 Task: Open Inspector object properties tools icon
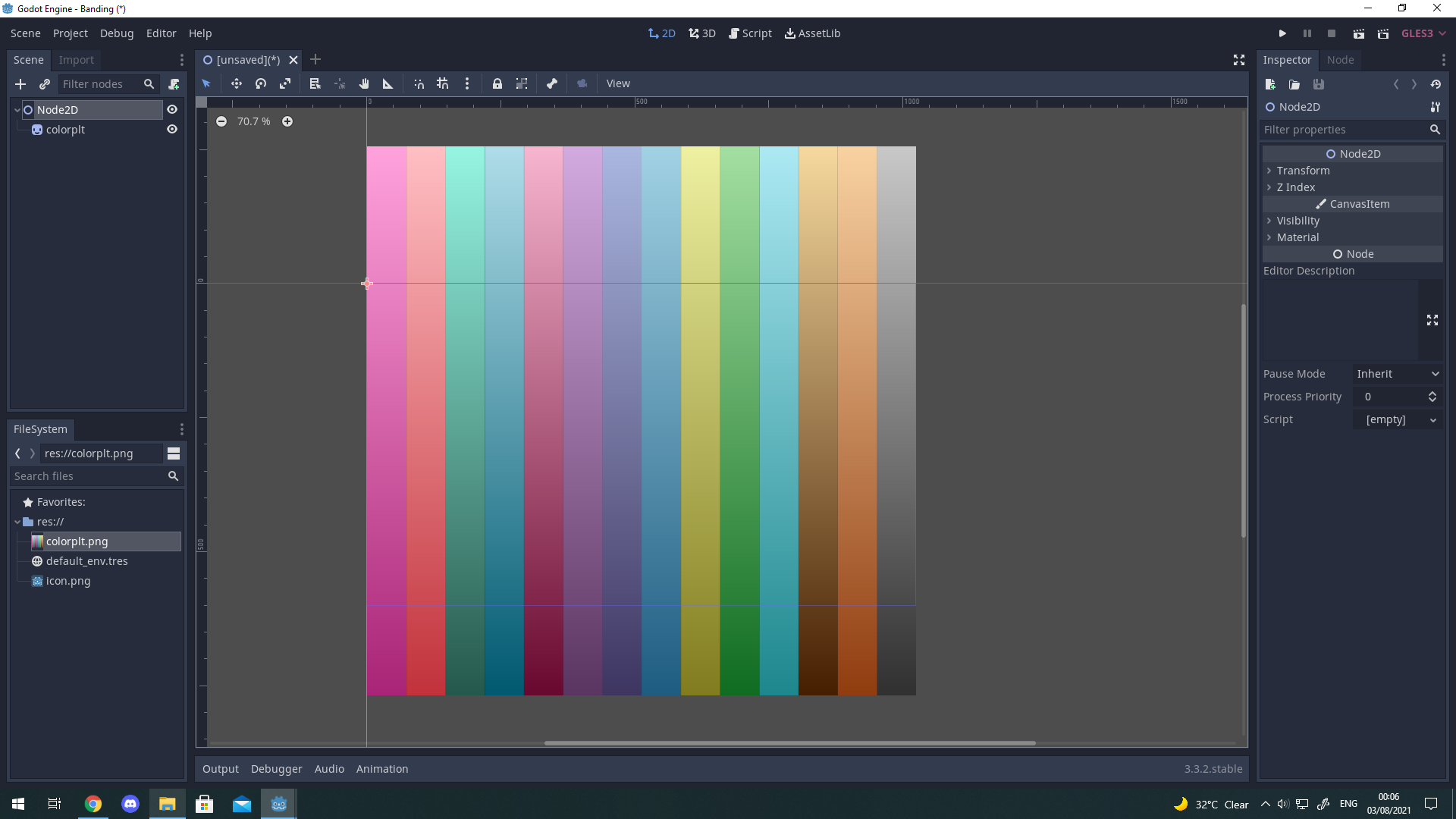point(1435,107)
